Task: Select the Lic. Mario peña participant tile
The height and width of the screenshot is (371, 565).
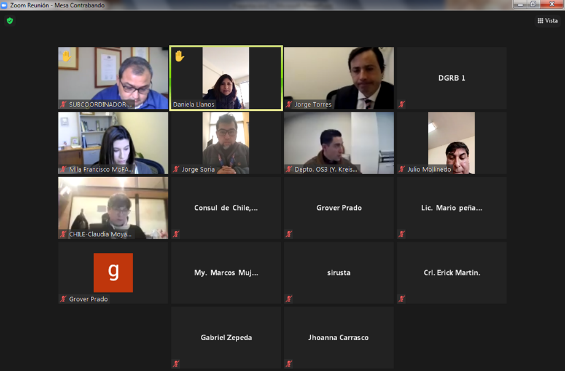Action: 451,208
